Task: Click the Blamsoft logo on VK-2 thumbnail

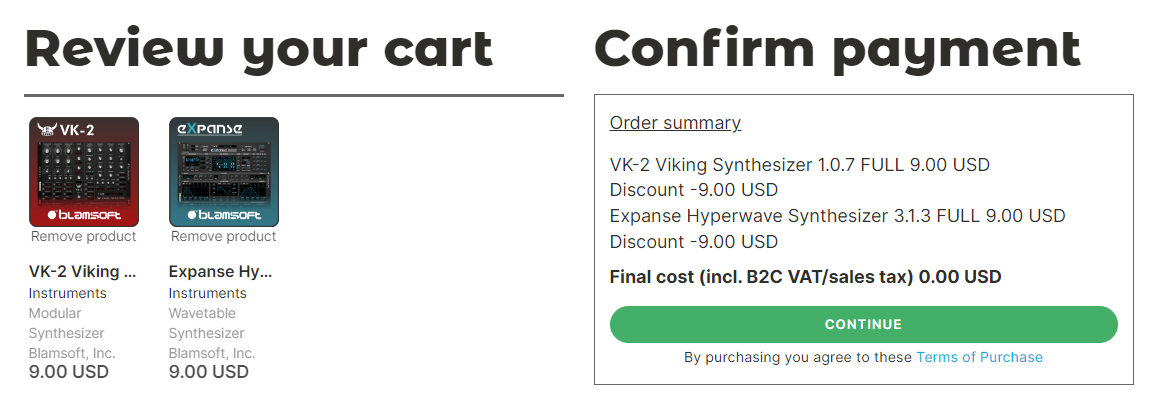Action: coord(84,215)
